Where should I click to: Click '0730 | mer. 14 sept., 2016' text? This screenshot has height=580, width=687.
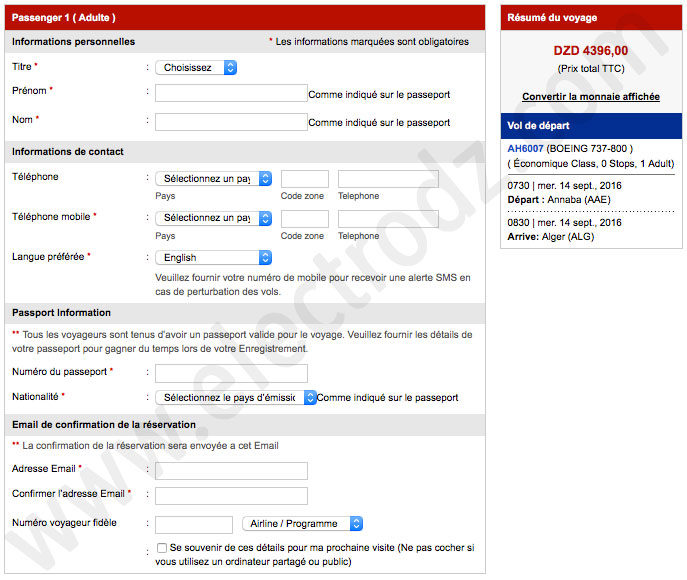click(x=564, y=185)
